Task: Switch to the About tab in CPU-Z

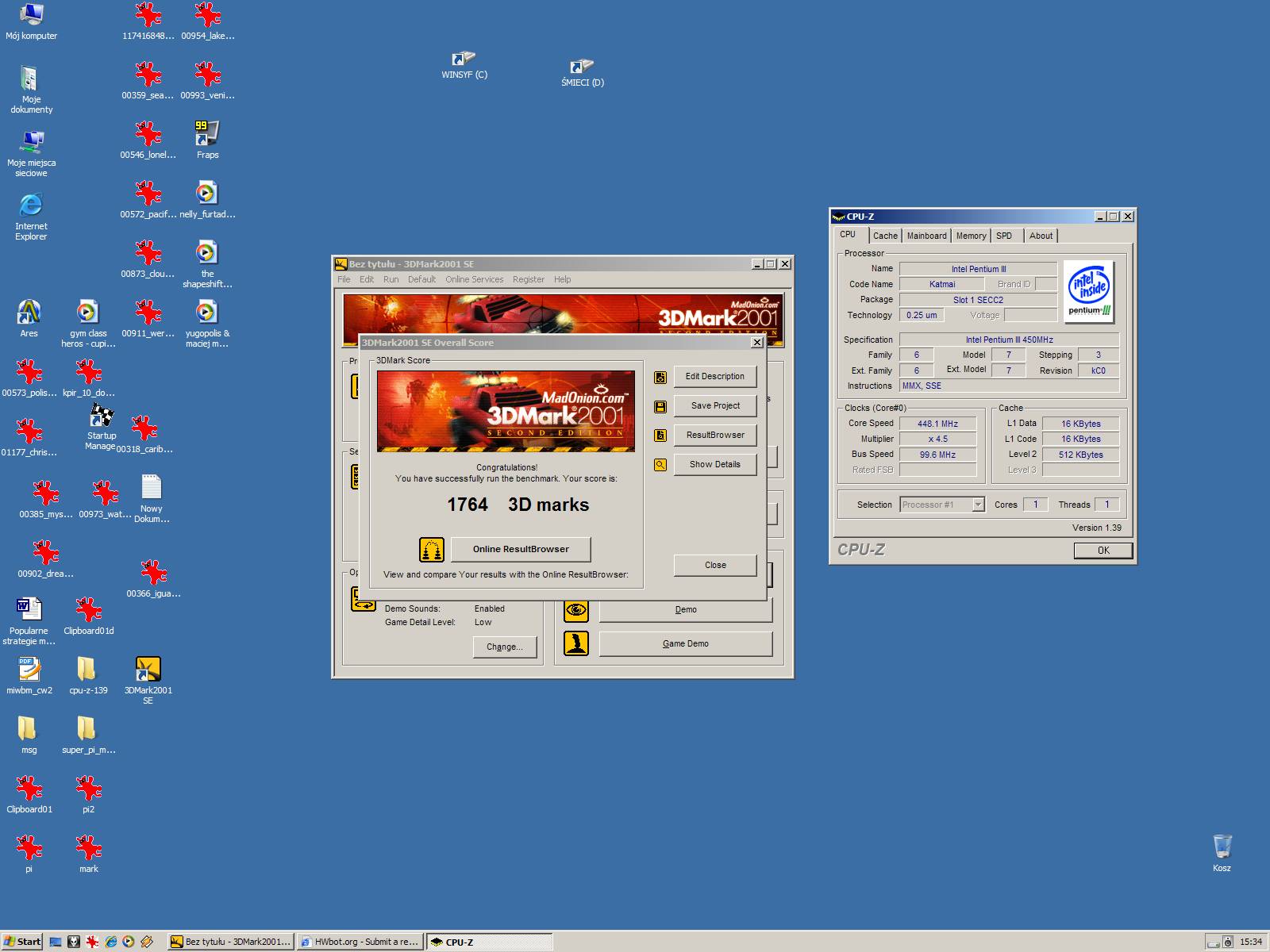Action: (x=1041, y=236)
